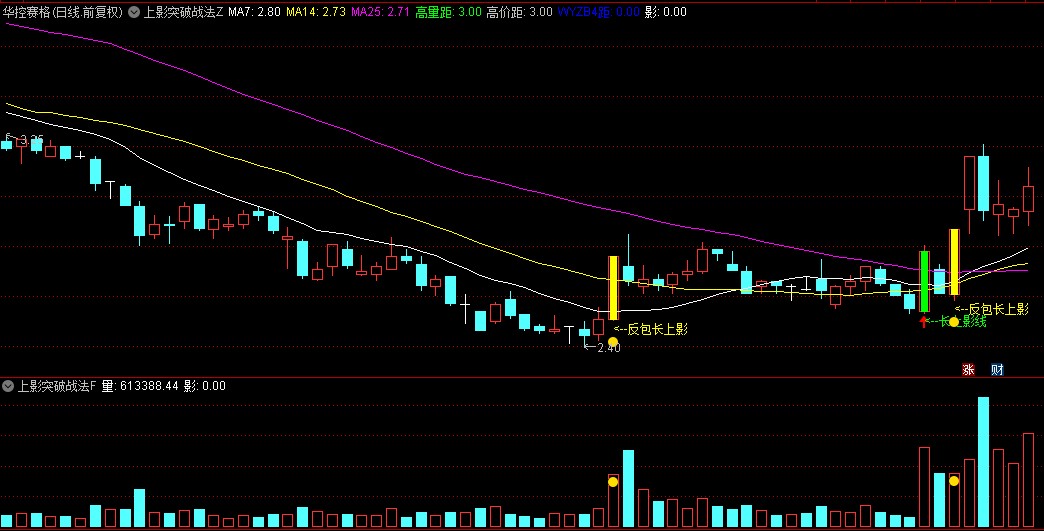Click the sub-indicator name 上影突破战法F
The width and height of the screenshot is (1044, 531).
point(57,386)
